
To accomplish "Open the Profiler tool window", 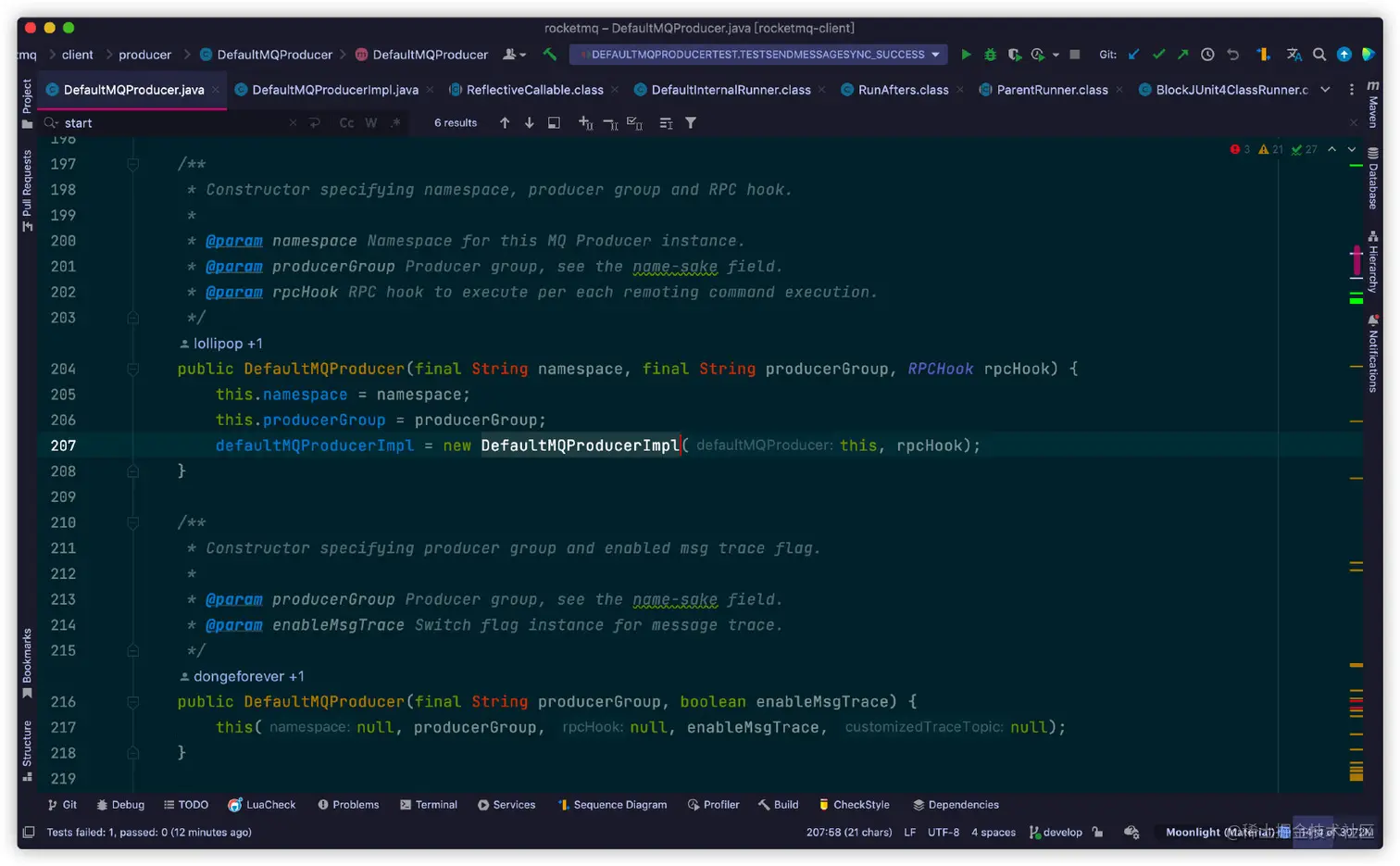I will coord(713,805).
